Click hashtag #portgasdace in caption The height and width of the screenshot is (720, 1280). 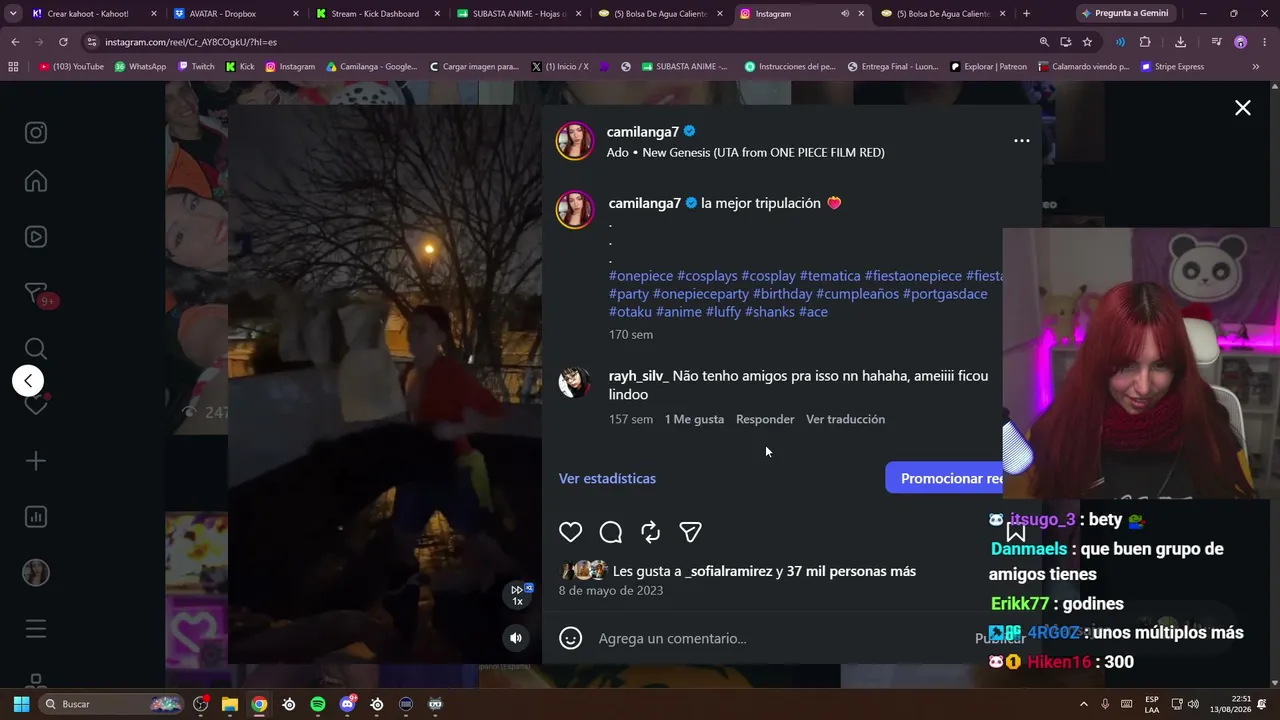pos(945,294)
